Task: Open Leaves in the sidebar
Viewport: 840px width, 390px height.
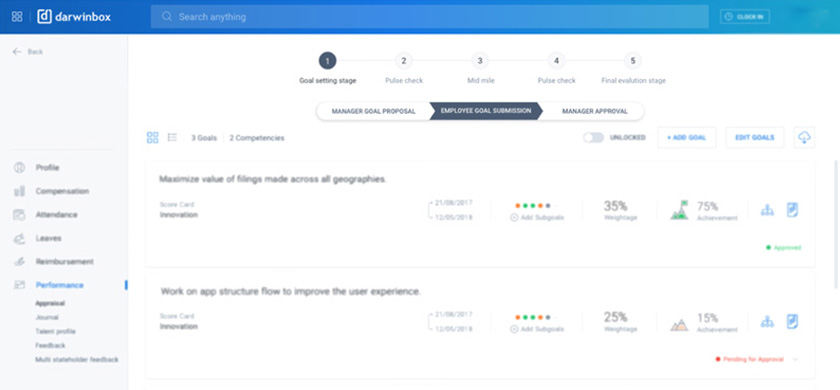Action: [48, 238]
